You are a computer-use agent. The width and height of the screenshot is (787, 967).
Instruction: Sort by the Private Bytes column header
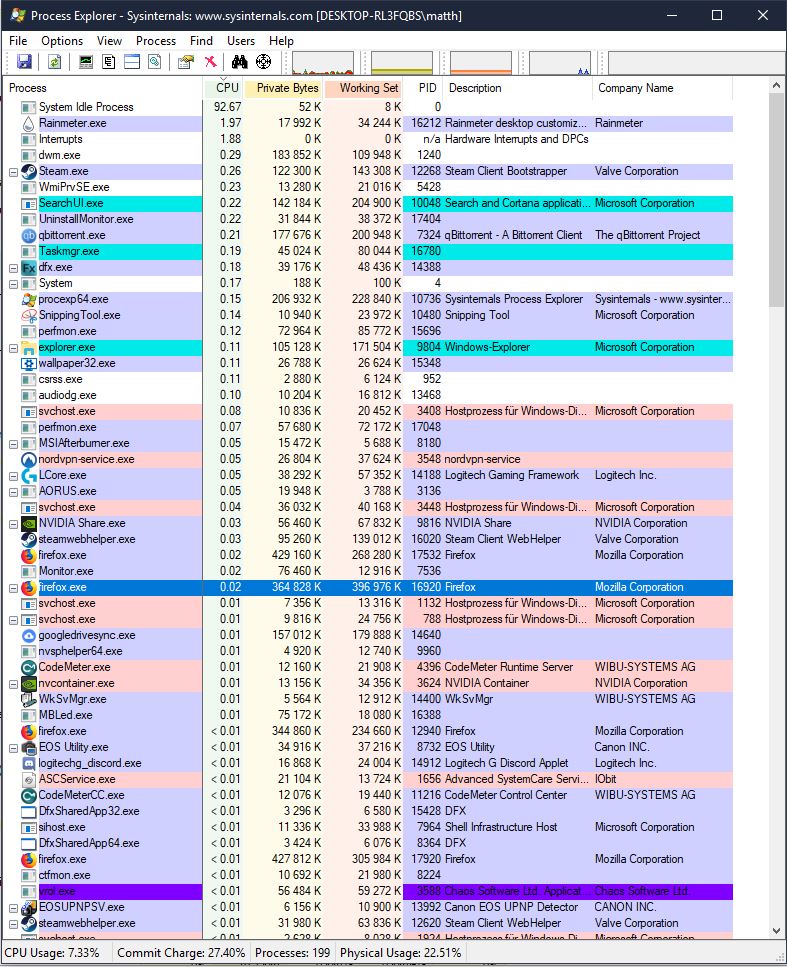click(x=283, y=88)
